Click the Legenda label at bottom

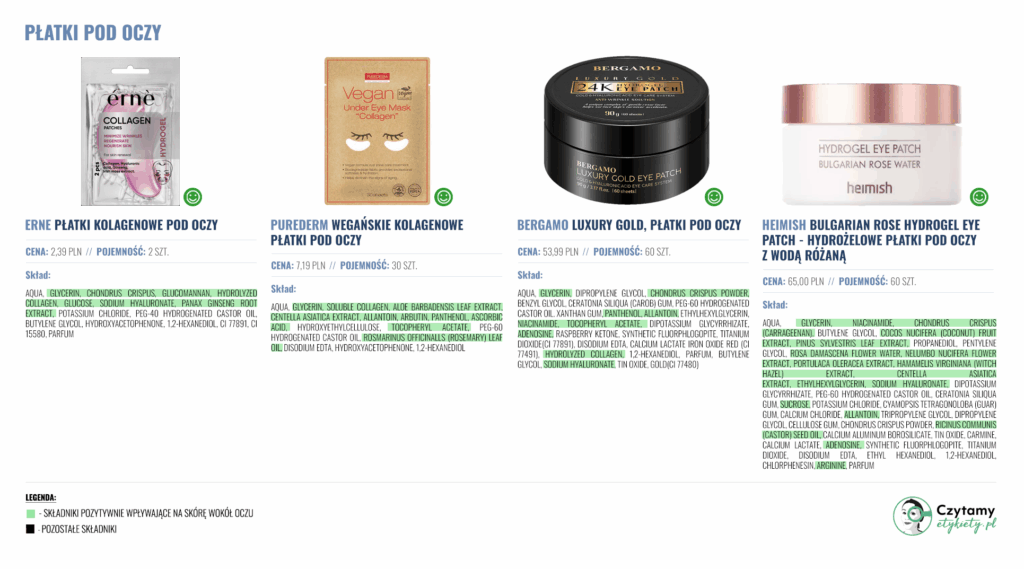40,498
